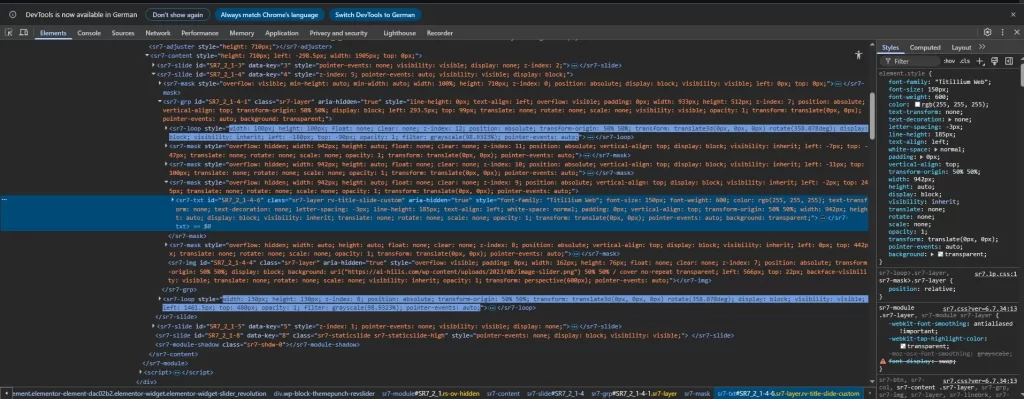Open the Privacy and security tab
This screenshot has height=399, width=1024.
tap(338, 33)
